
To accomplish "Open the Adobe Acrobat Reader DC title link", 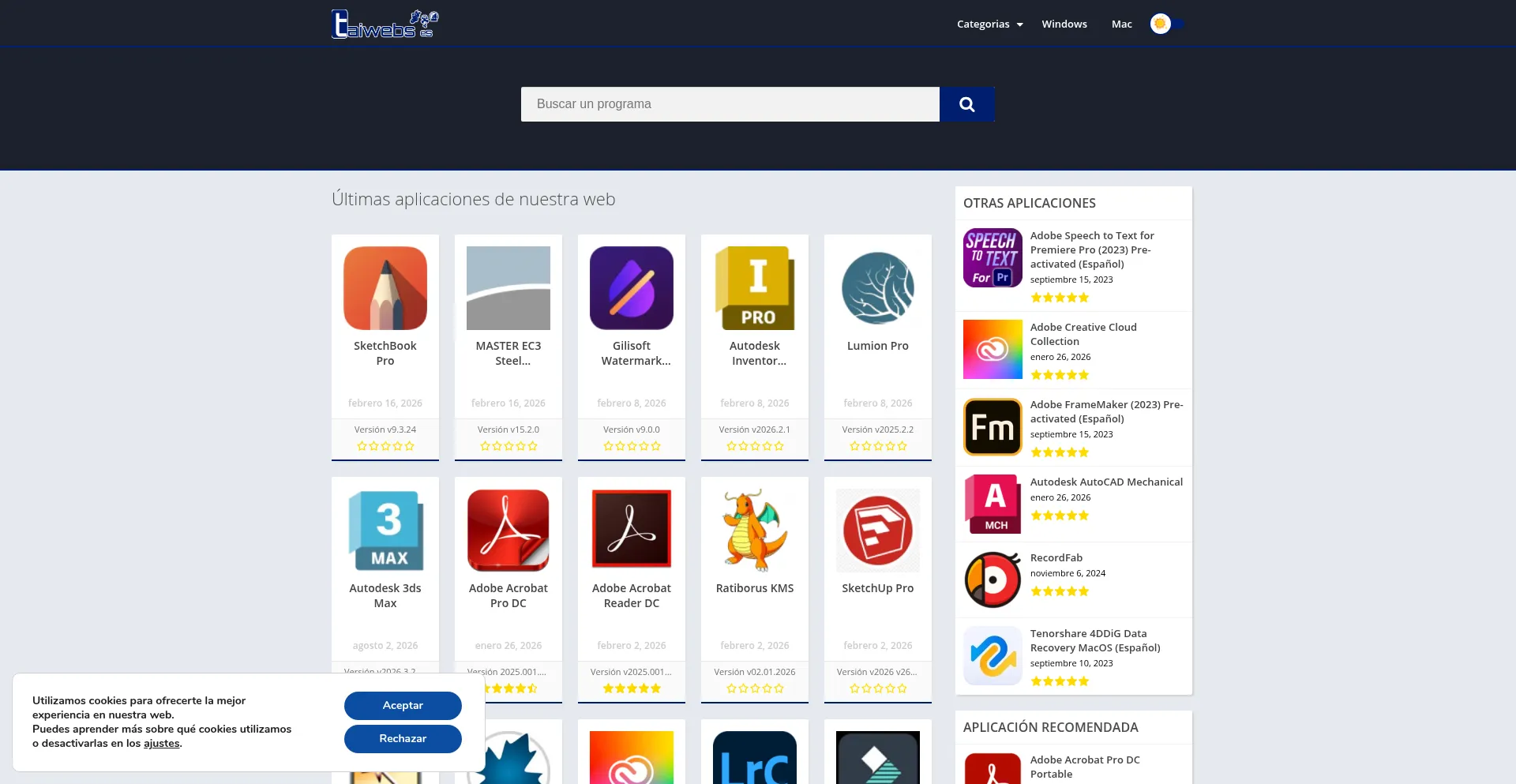I will click(632, 596).
